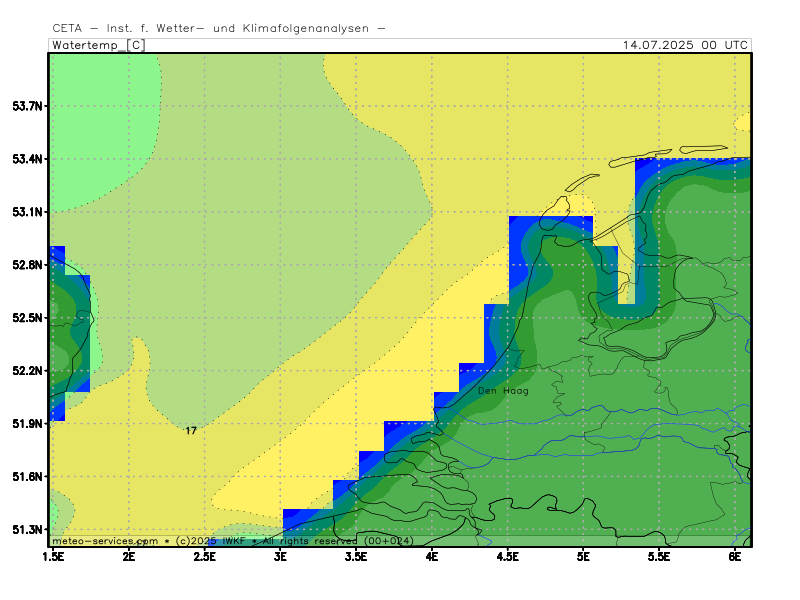Viewport: 800px width, 600px height.
Task: Click the 53.4N latitude axis label
Action: (28, 159)
